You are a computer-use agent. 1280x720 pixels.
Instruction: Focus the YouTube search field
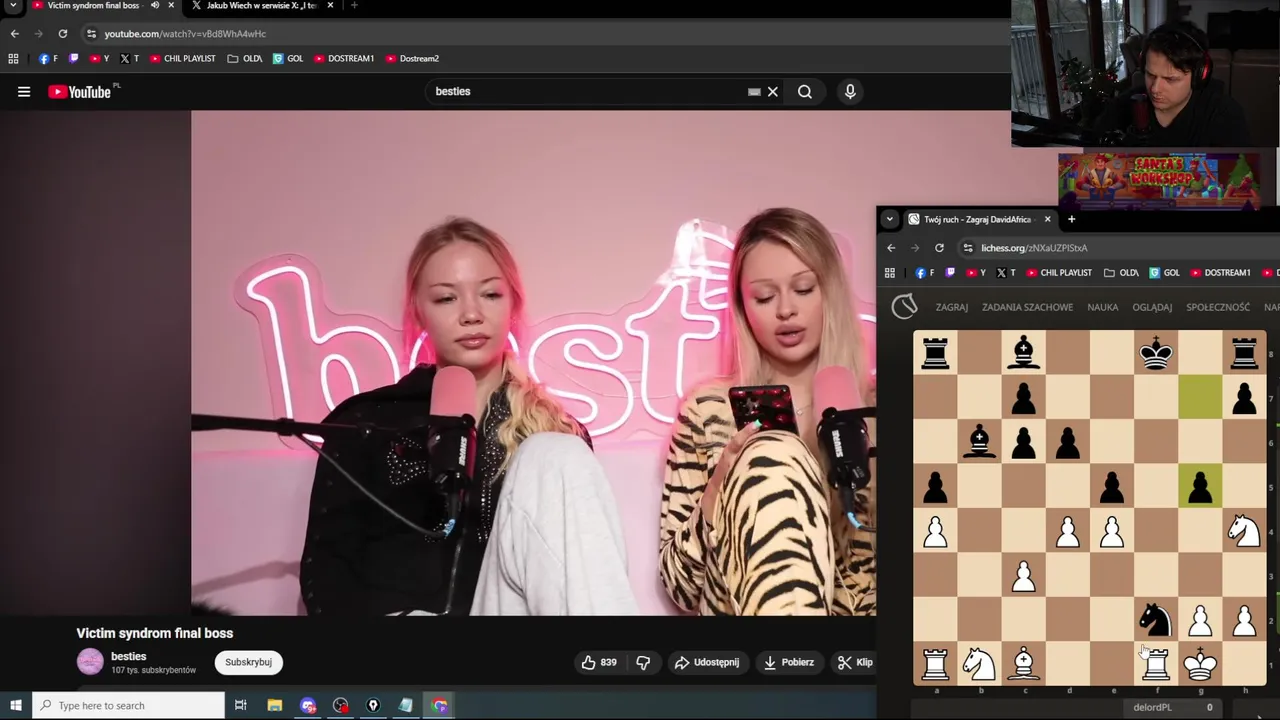(x=590, y=91)
